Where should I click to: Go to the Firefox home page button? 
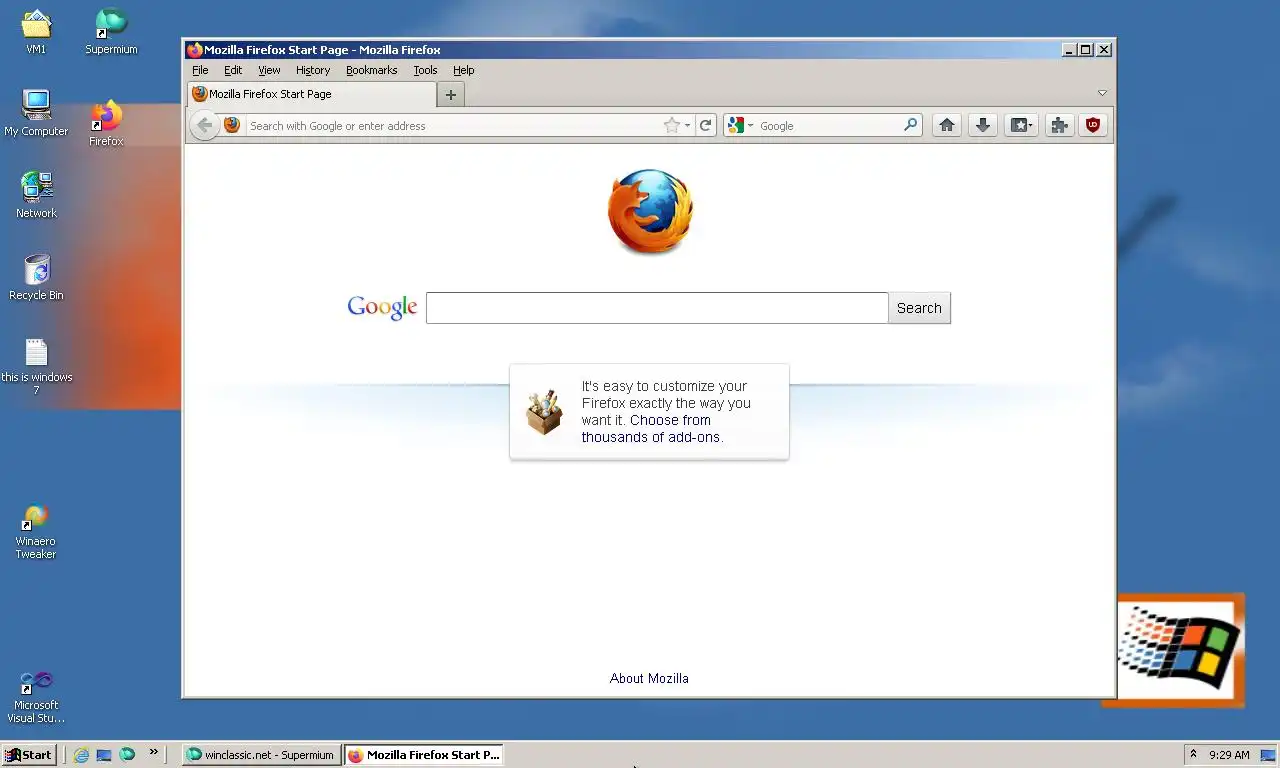(946, 125)
